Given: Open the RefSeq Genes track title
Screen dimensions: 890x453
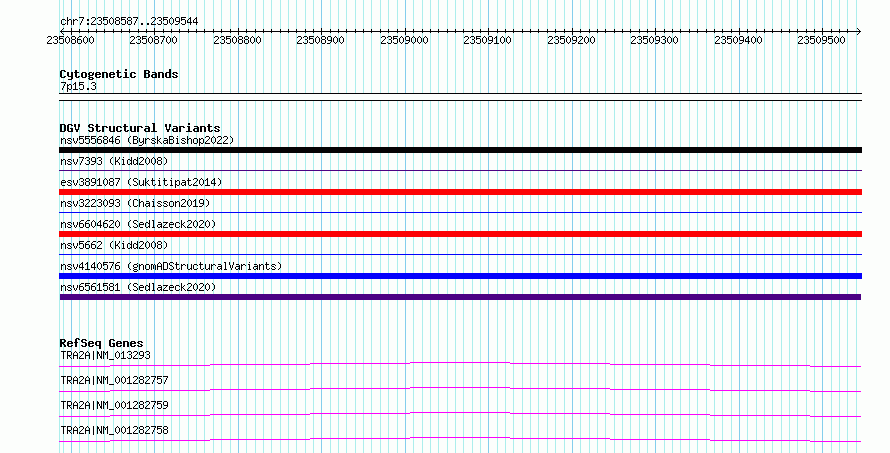Looking at the screenshot, I should coord(101,343).
